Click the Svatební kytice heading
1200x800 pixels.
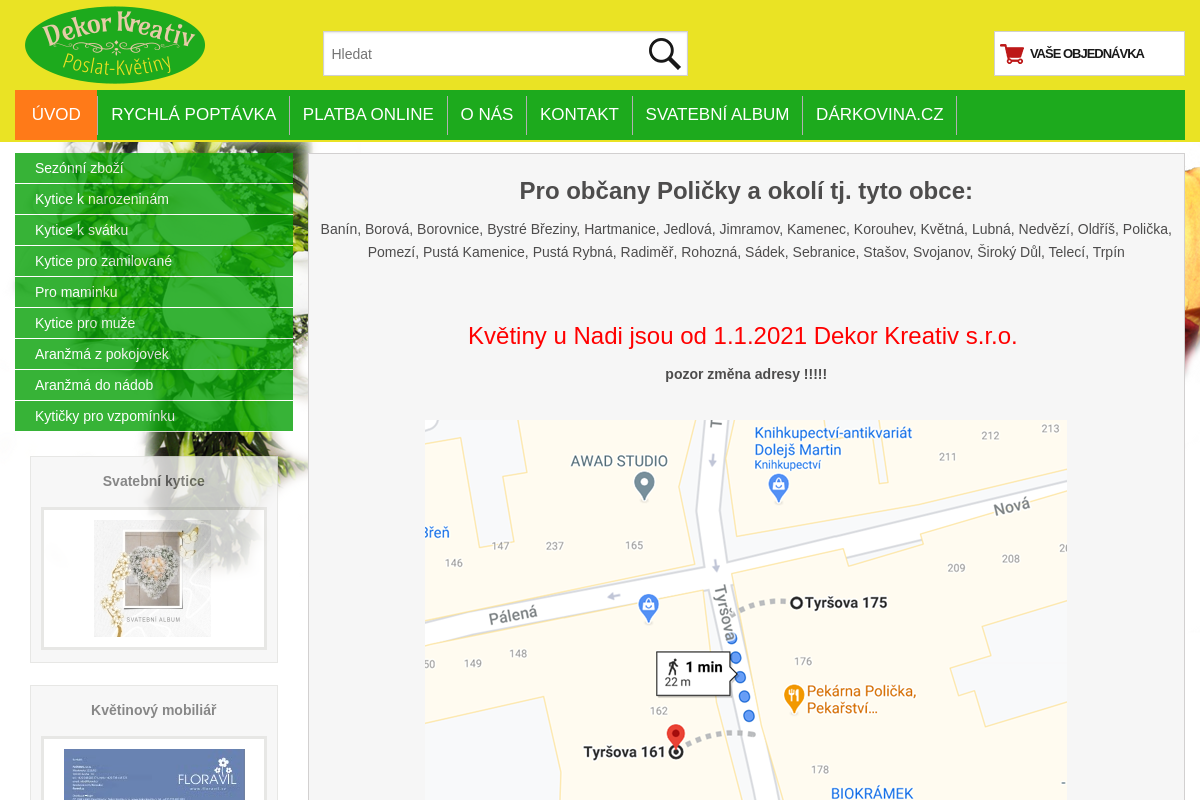pyautogui.click(x=153, y=481)
